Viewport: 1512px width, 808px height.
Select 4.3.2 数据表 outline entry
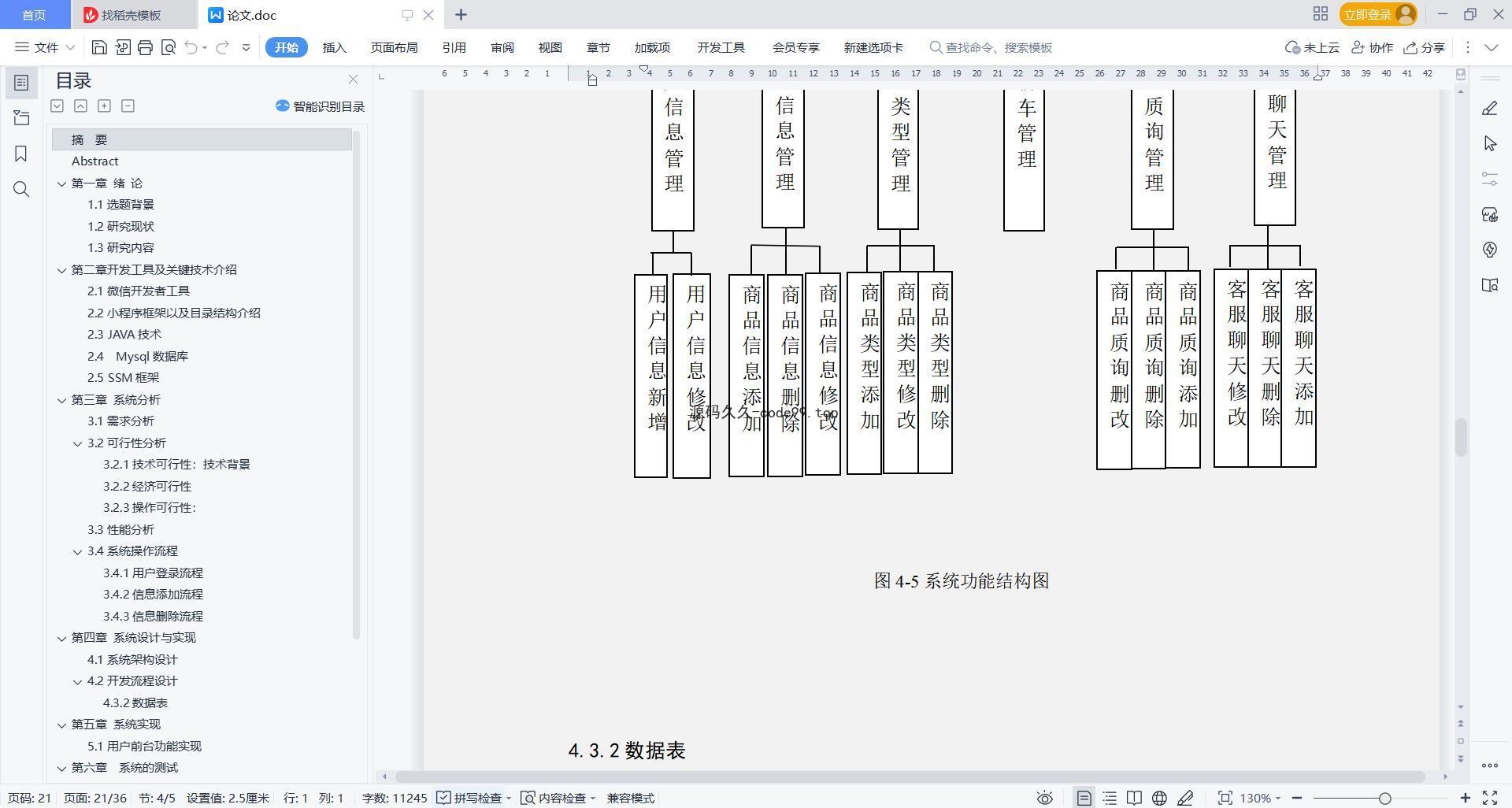click(135, 702)
